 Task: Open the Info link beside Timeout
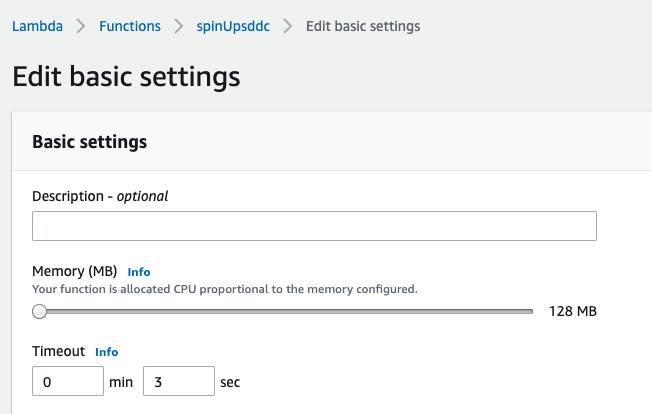(106, 352)
